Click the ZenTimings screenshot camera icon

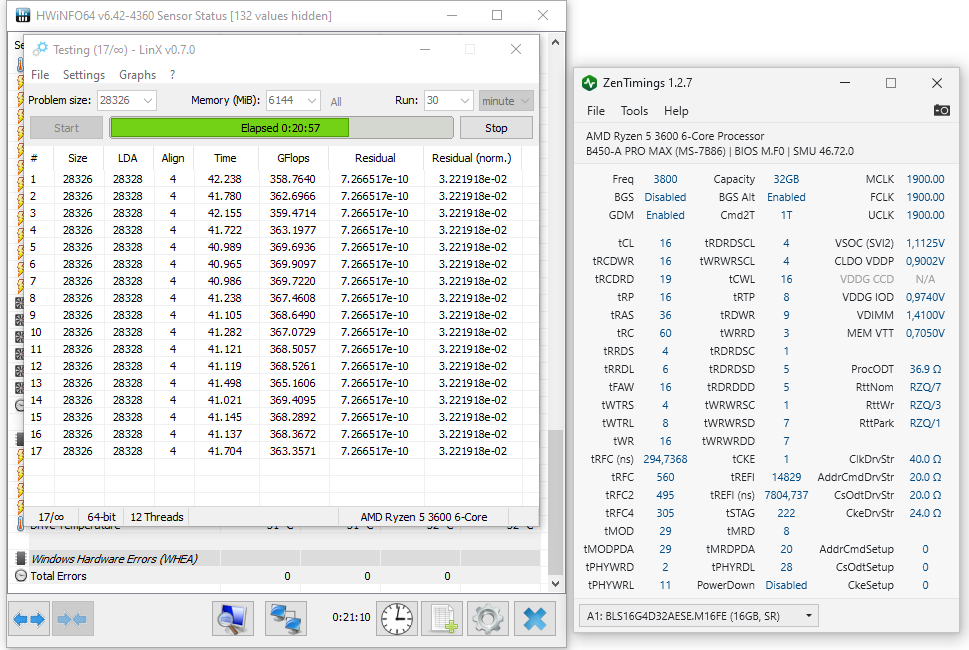[941, 110]
